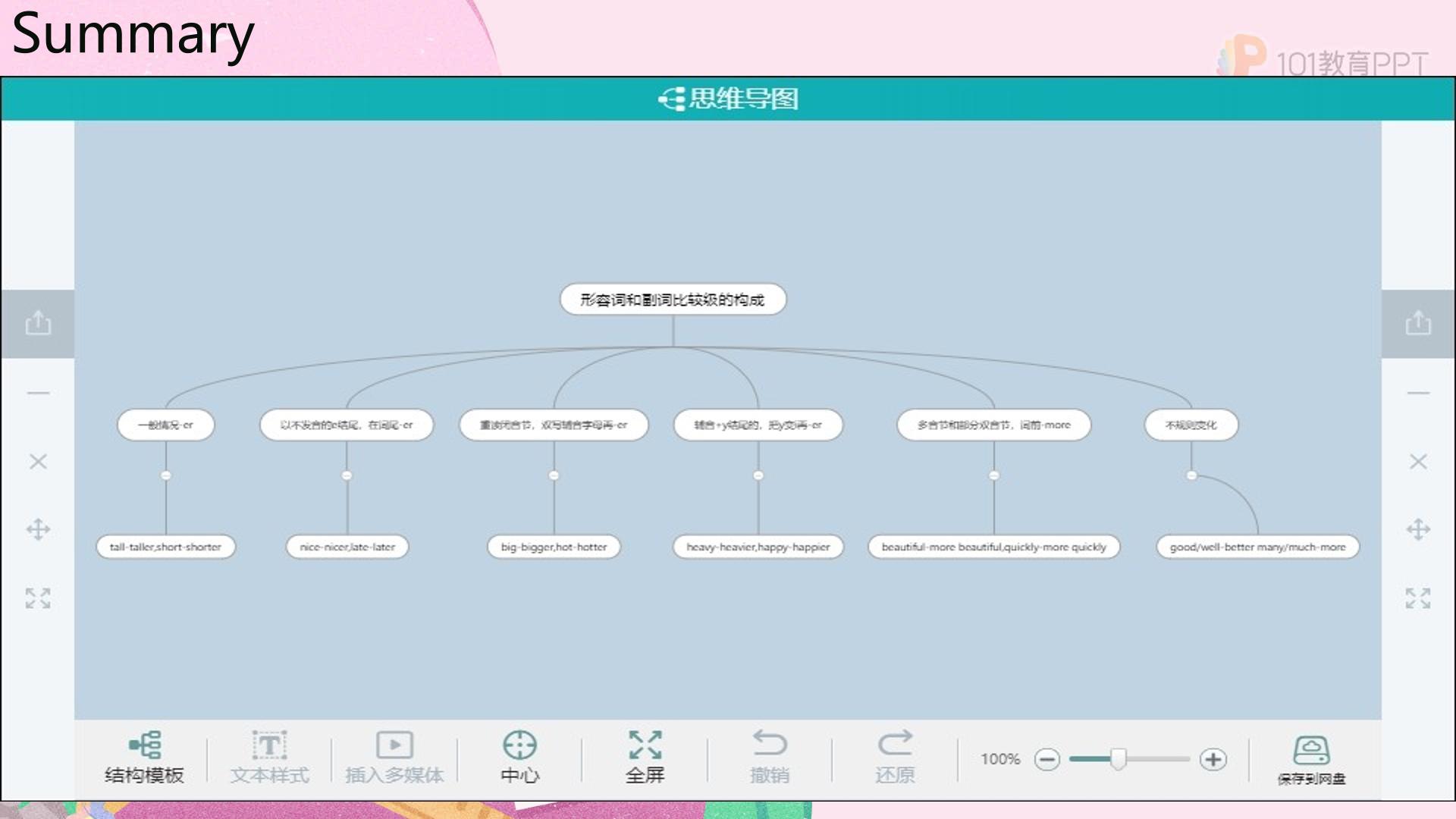This screenshot has height=819, width=1456.
Task: Select the root node 形容词和副词比较级的构成
Action: coord(673,300)
